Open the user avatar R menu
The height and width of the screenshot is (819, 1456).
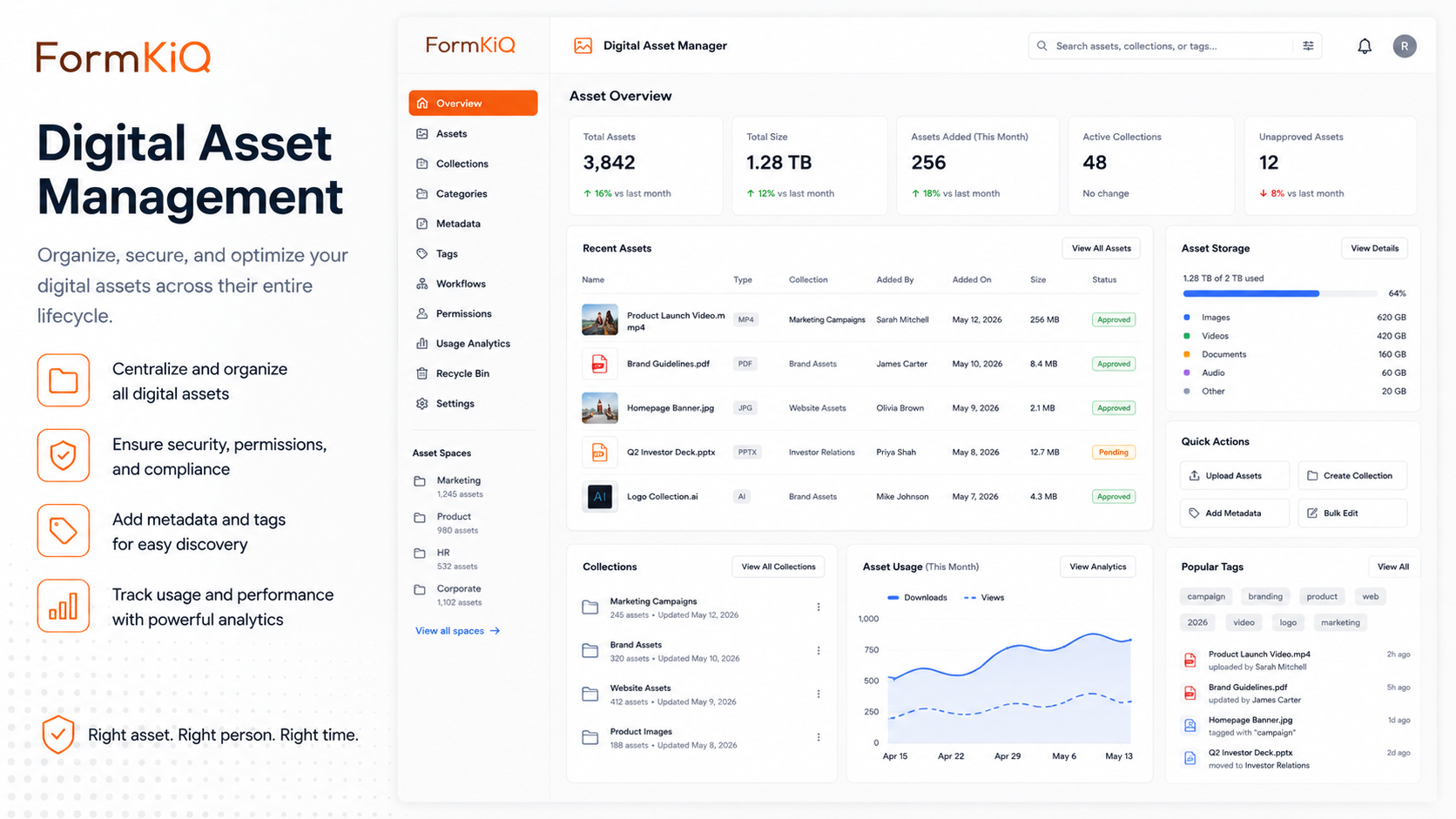click(x=1404, y=46)
